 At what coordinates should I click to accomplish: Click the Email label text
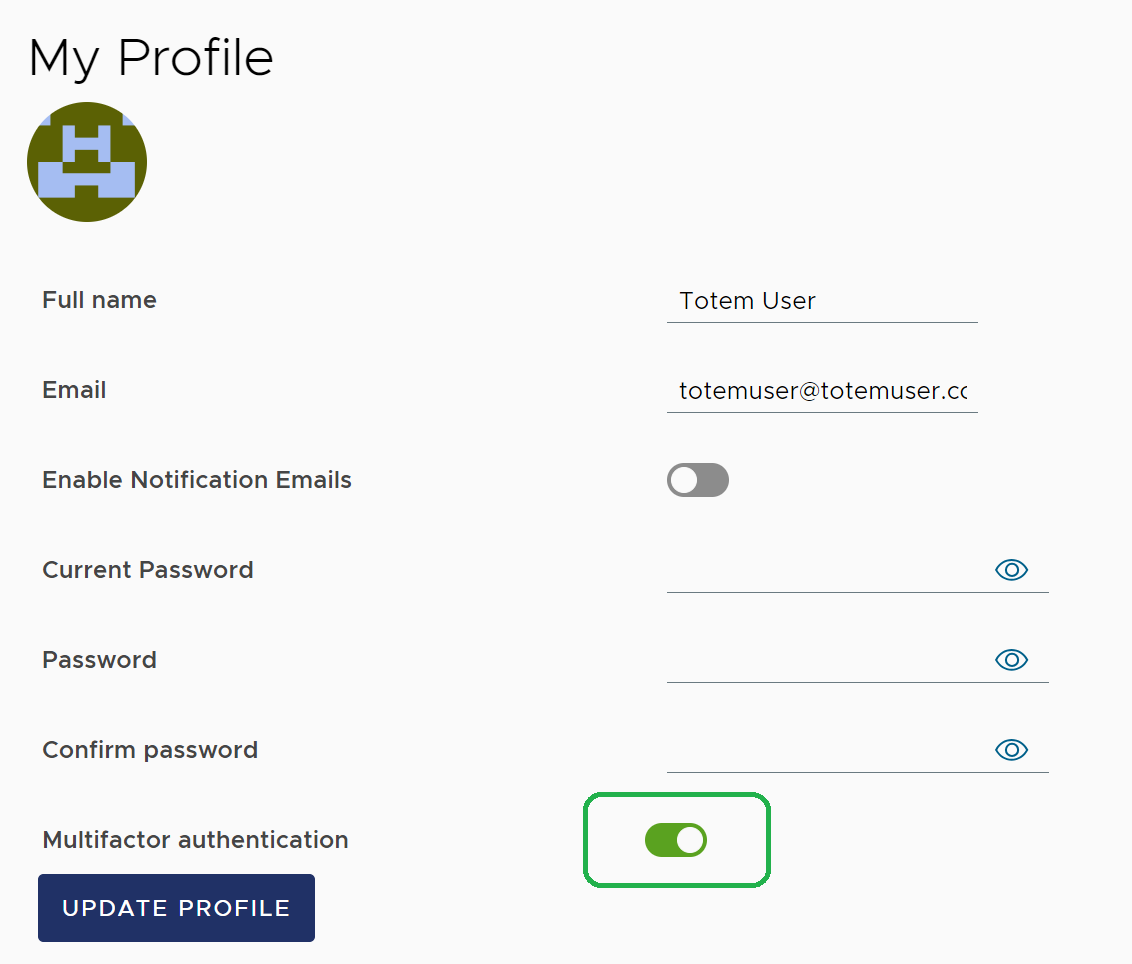coord(73,390)
